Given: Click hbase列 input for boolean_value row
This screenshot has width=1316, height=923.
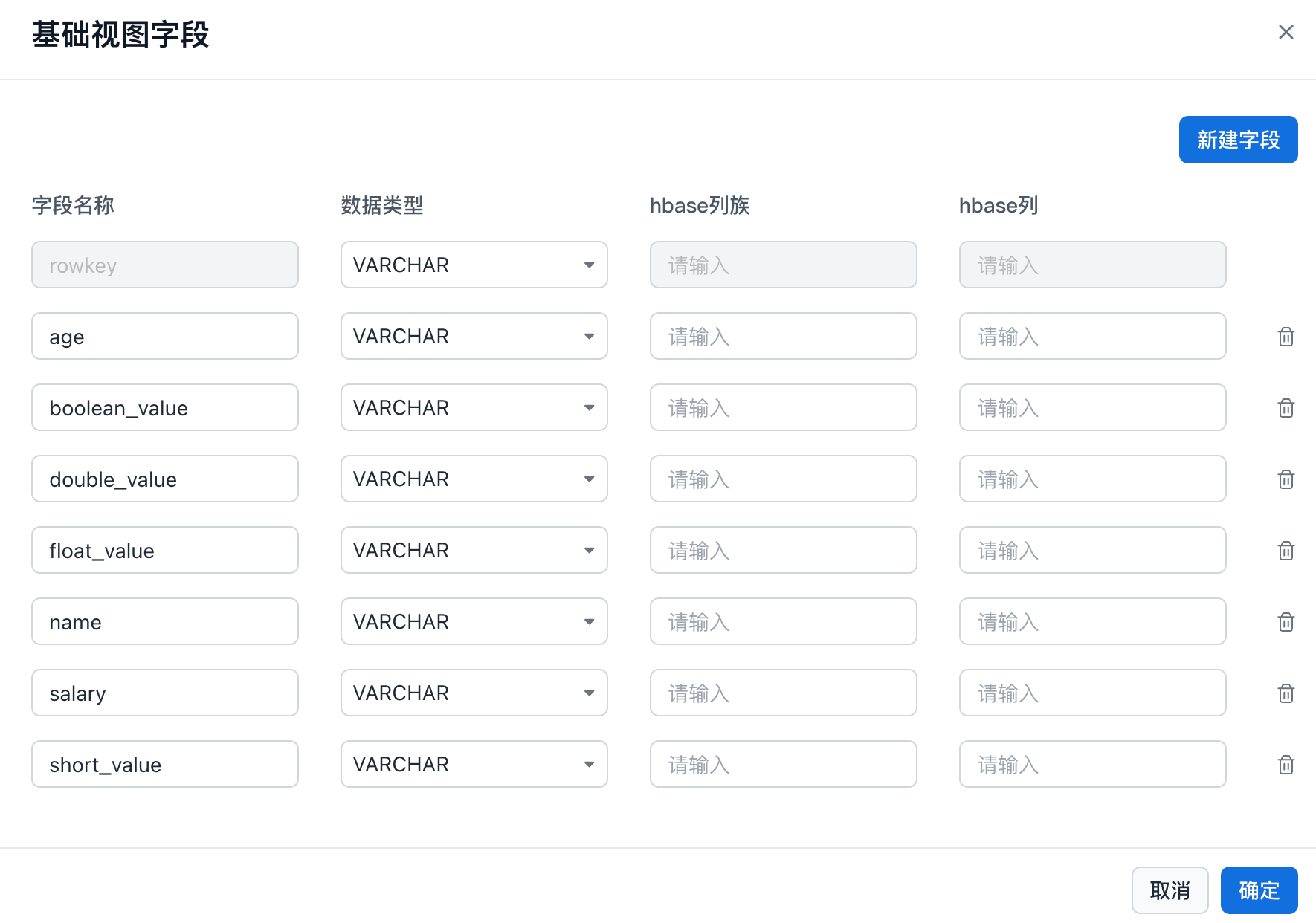Looking at the screenshot, I should point(1092,407).
